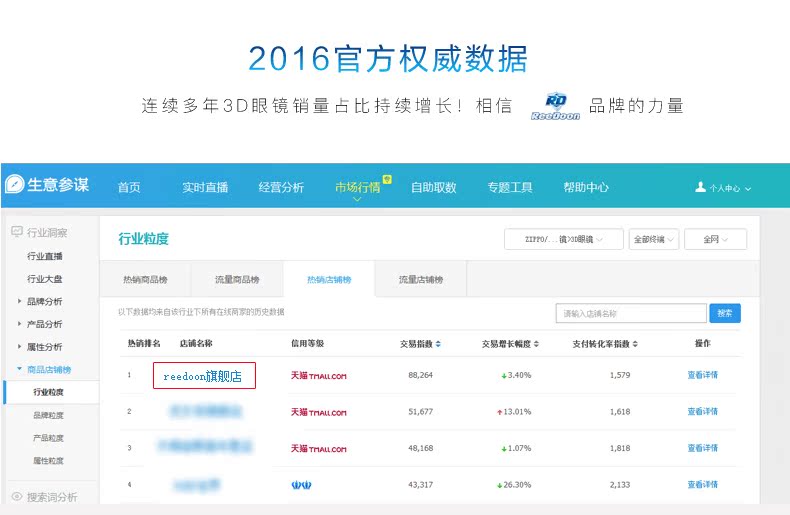Open the 个人中心 dropdown menu
Image resolution: width=790 pixels, height=515 pixels.
click(x=723, y=187)
